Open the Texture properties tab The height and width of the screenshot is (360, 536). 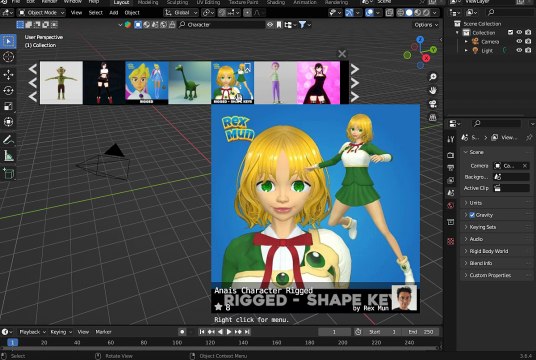click(451, 242)
